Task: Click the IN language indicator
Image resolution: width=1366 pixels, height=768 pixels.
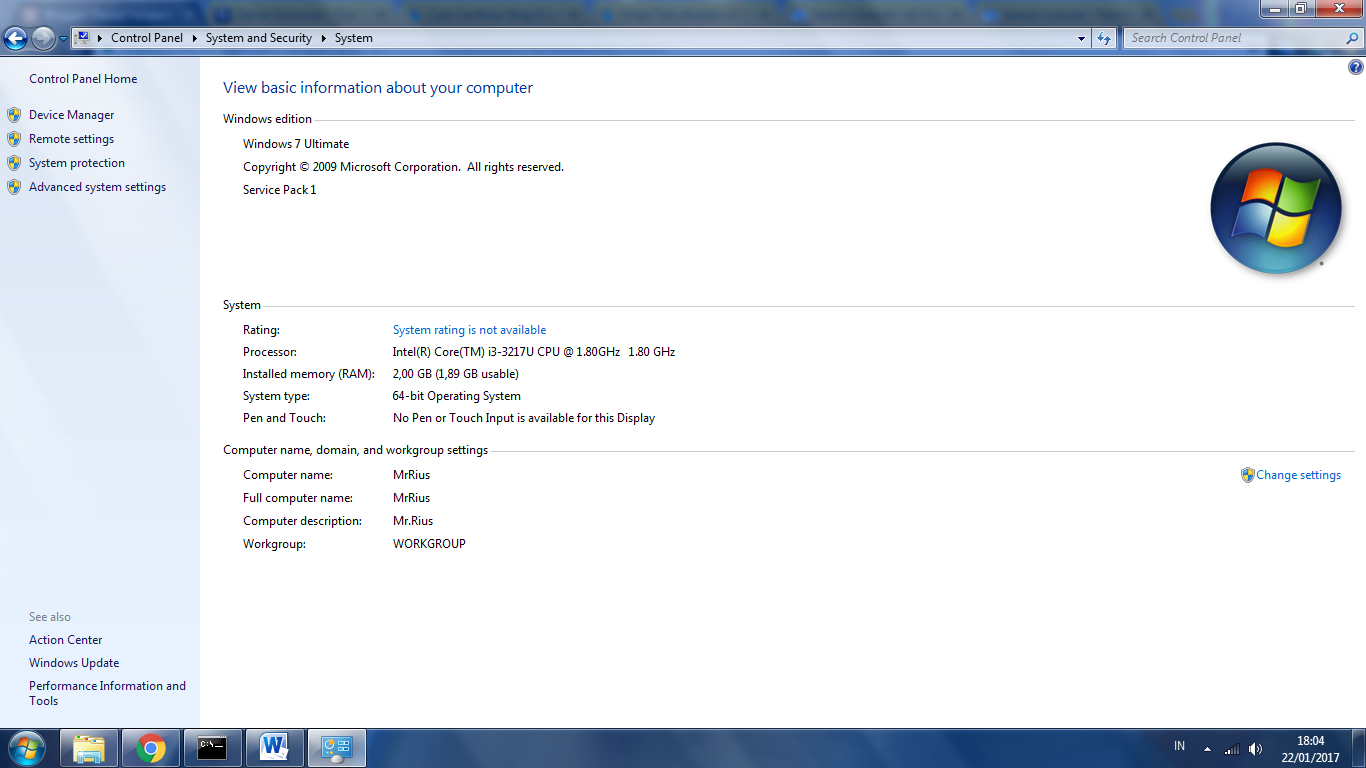Action: click(1180, 747)
